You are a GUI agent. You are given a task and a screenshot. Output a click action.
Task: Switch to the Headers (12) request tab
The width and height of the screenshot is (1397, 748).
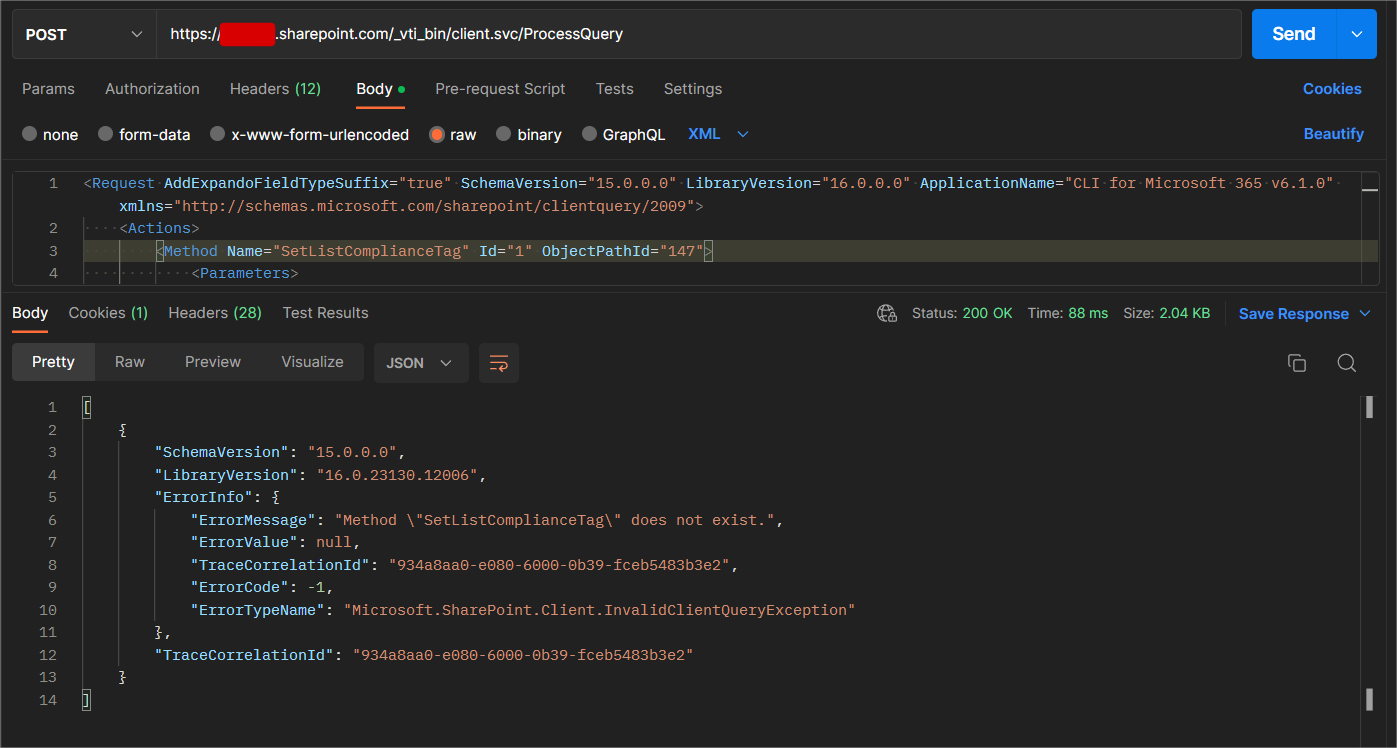(x=275, y=89)
